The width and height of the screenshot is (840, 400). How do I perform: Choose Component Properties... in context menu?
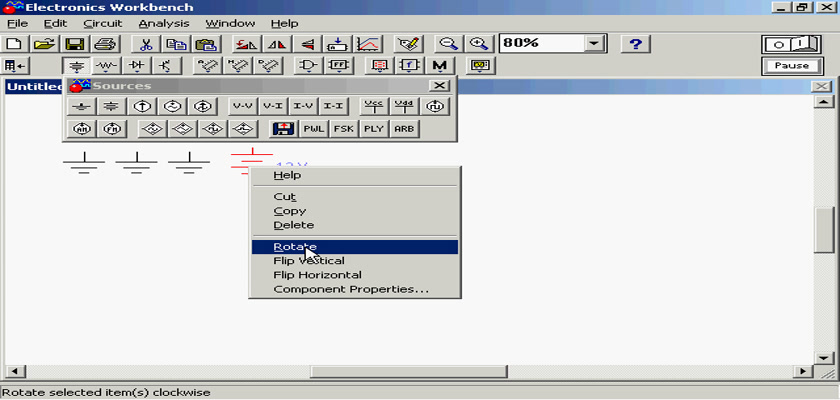355,289
